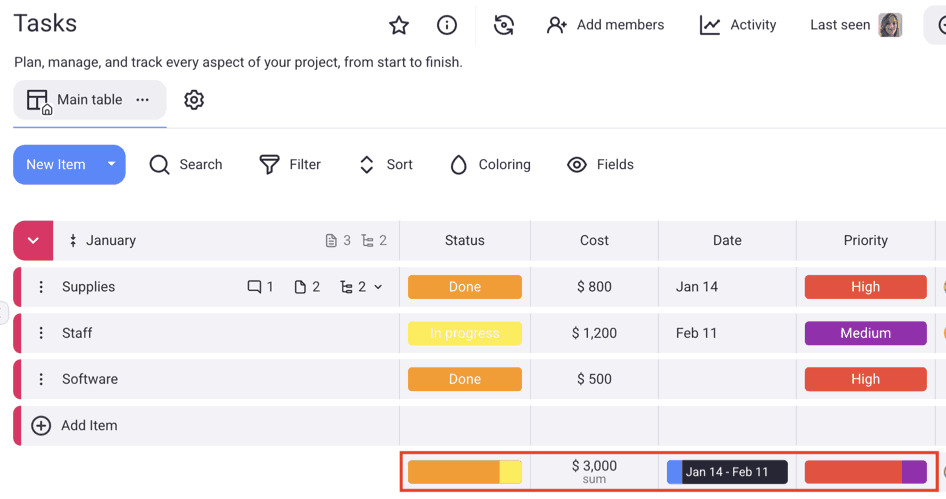Click Last seen user avatar

890,25
